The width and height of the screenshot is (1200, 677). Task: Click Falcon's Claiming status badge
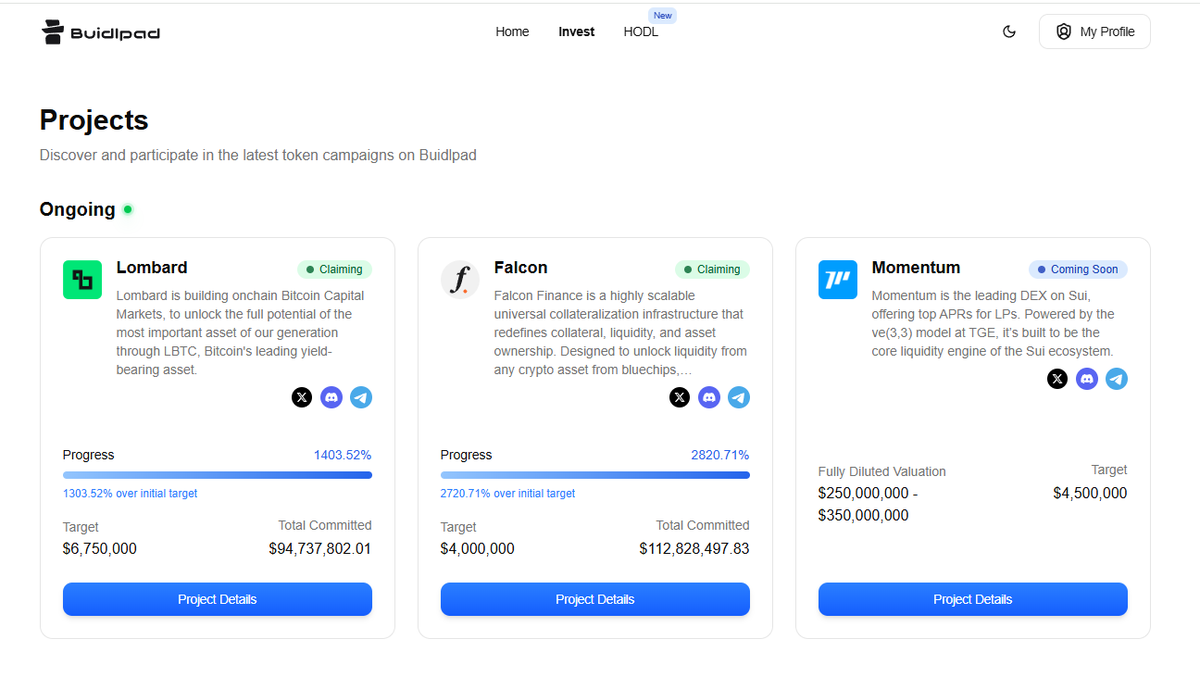(x=712, y=269)
